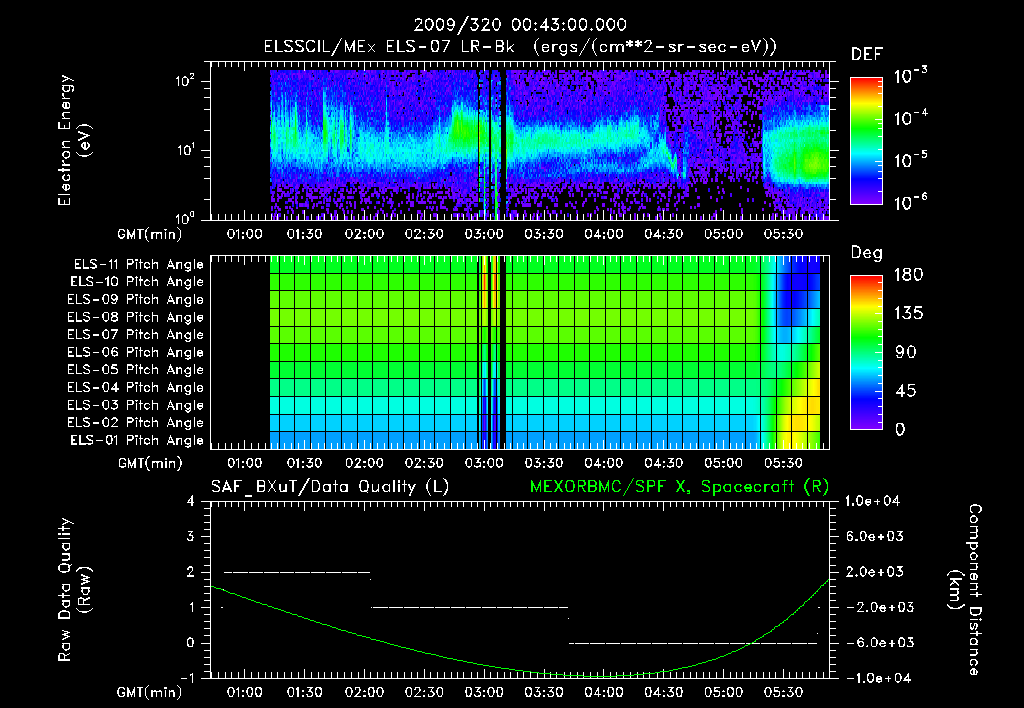Click the 2.0e+03 tick on Component Distance axis

coord(875,572)
